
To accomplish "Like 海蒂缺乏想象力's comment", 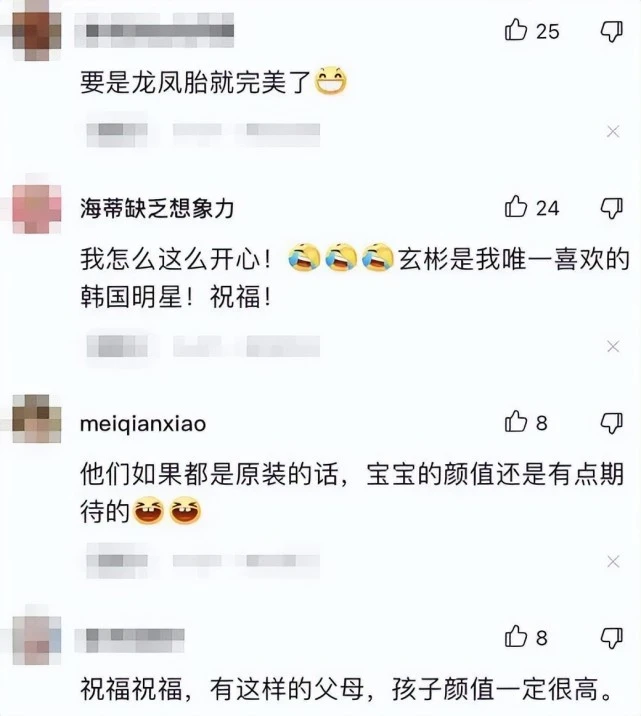I will click(516, 207).
